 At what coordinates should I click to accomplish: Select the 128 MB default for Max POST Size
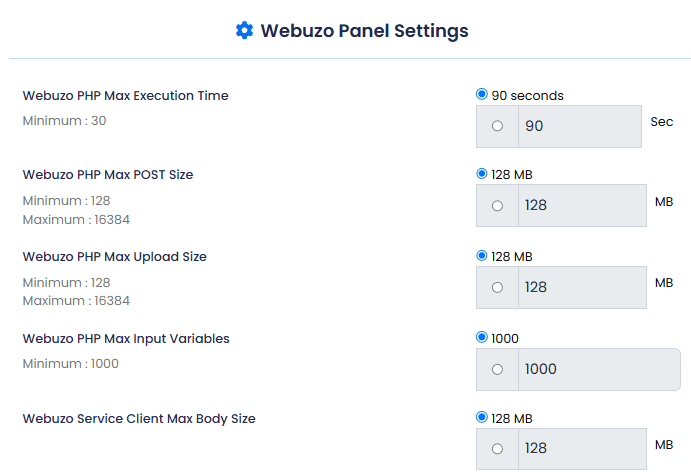tap(482, 174)
